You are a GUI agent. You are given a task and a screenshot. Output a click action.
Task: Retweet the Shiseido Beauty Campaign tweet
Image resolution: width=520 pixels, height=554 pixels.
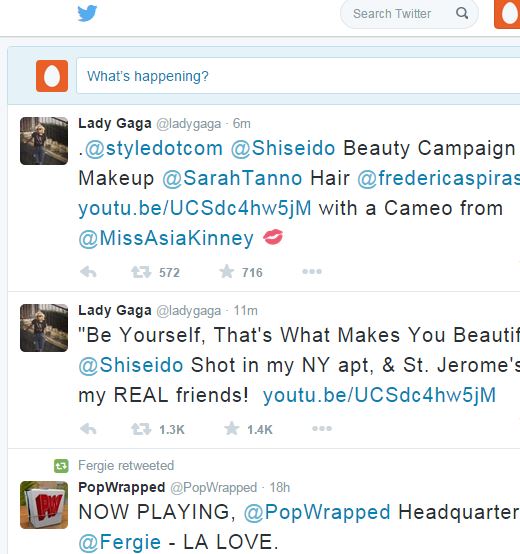[141, 272]
